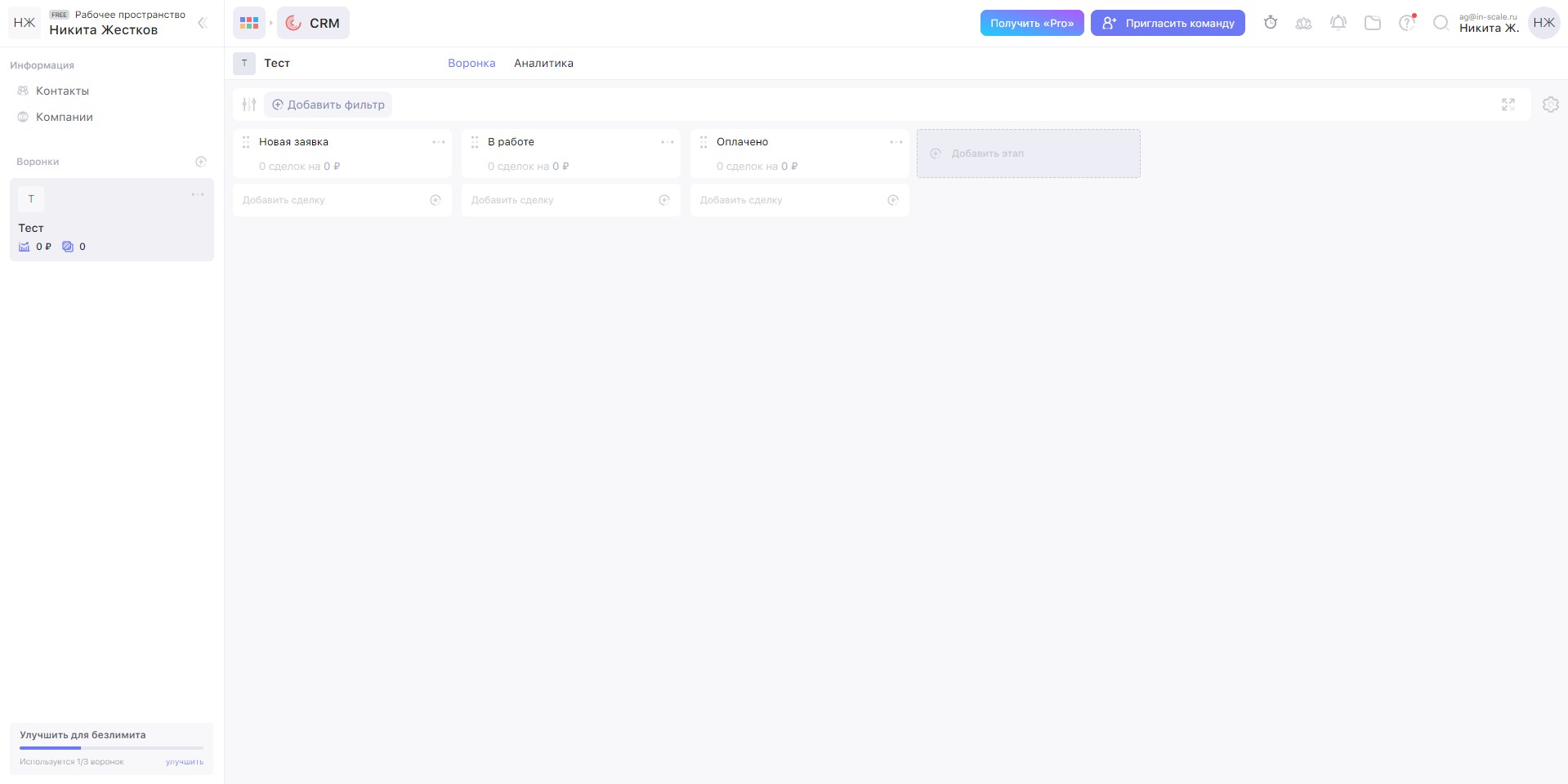
Task: Open Контакты in sidebar
Action: point(63,91)
